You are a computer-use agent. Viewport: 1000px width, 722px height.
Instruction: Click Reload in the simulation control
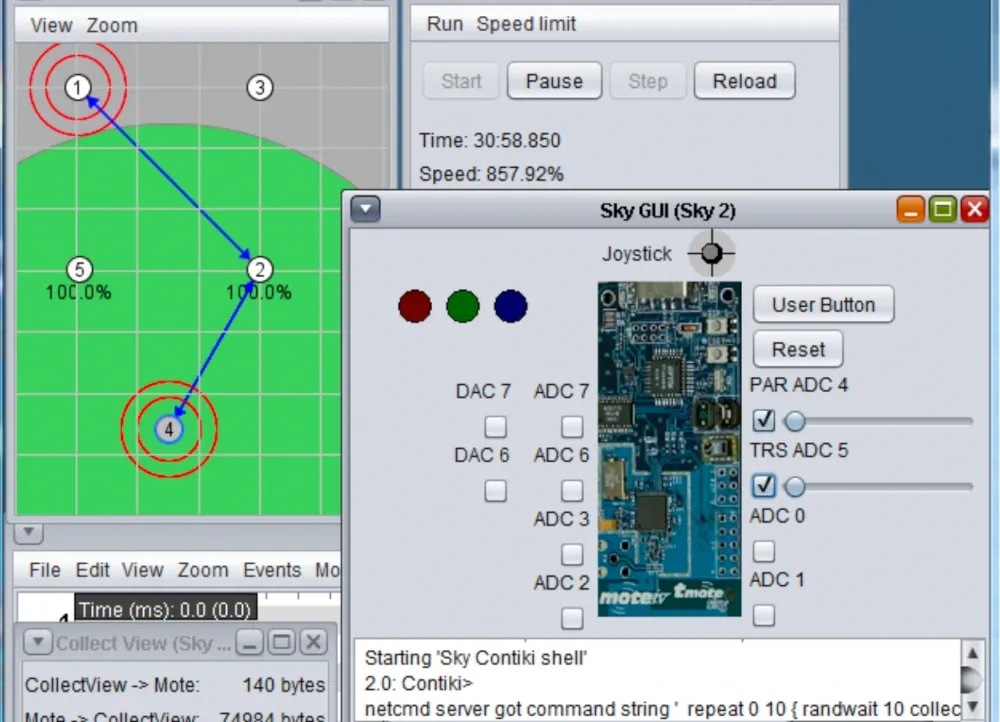tap(744, 81)
